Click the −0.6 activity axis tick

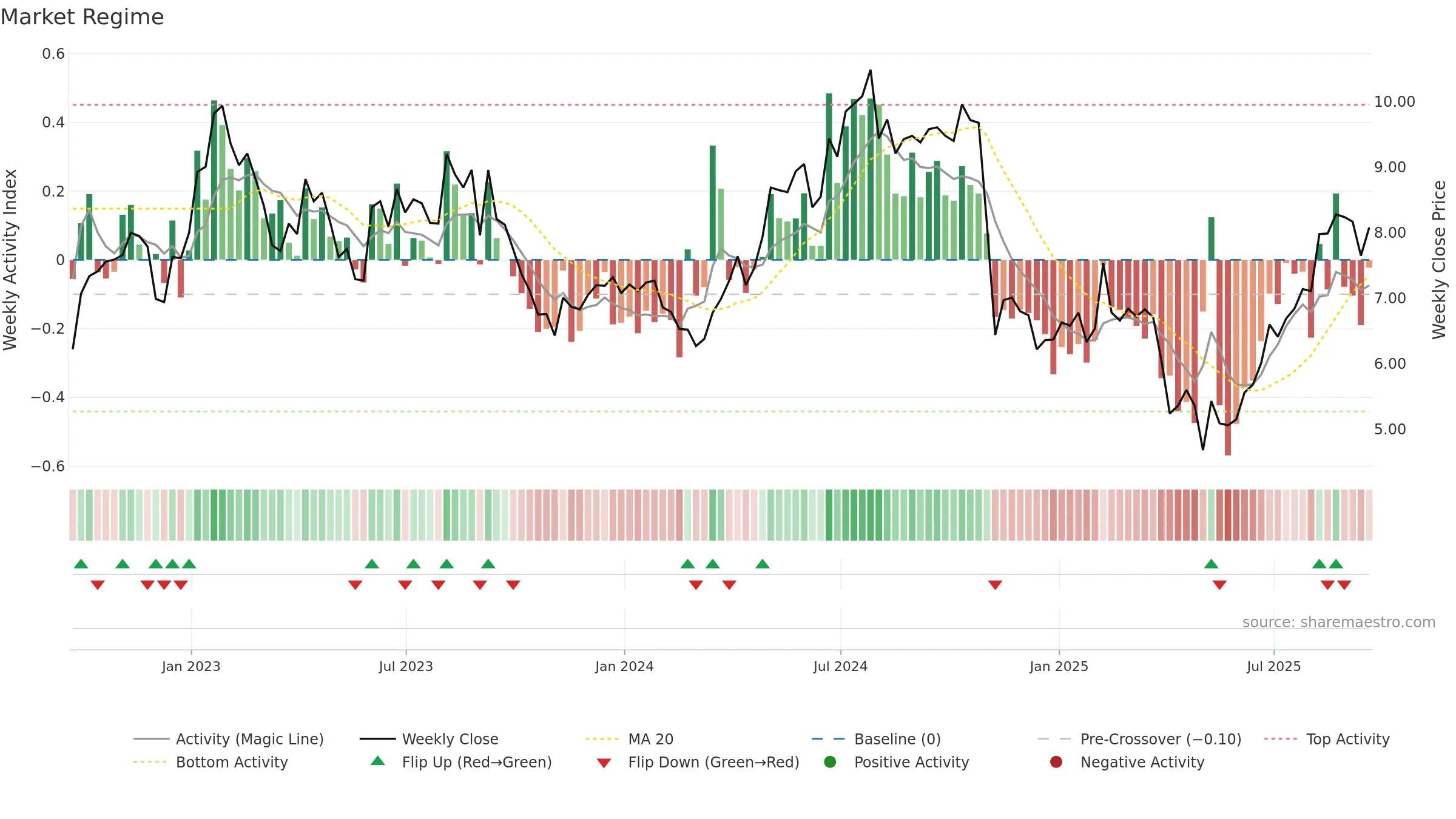tap(48, 467)
